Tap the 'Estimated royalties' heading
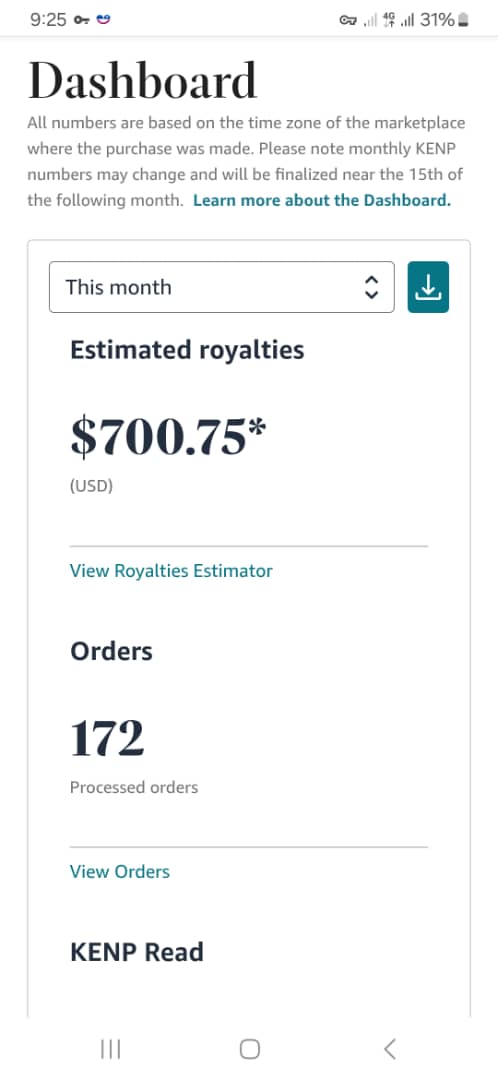The height and width of the screenshot is (1080, 498). [x=187, y=350]
